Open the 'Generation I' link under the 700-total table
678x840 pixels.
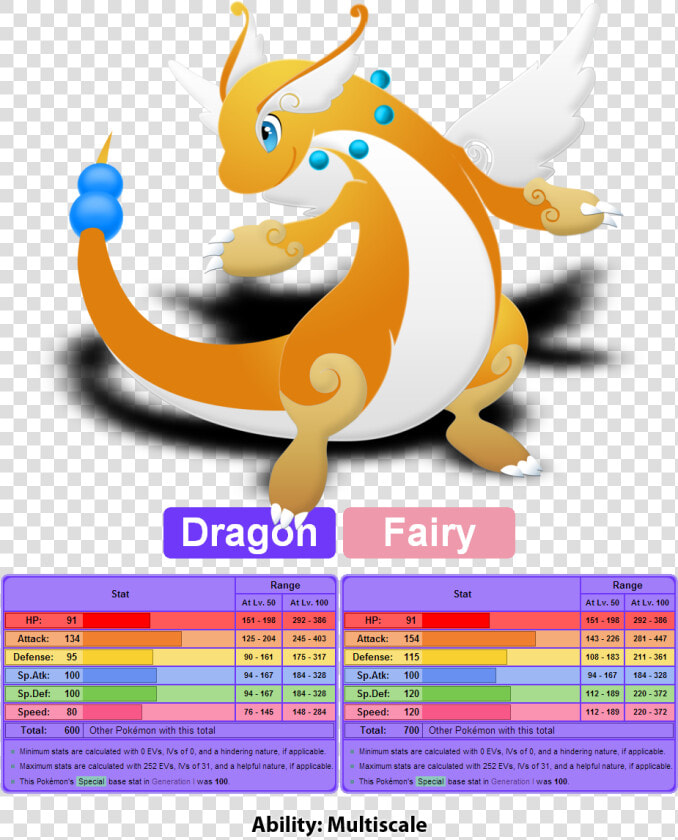pyautogui.click(x=513, y=782)
